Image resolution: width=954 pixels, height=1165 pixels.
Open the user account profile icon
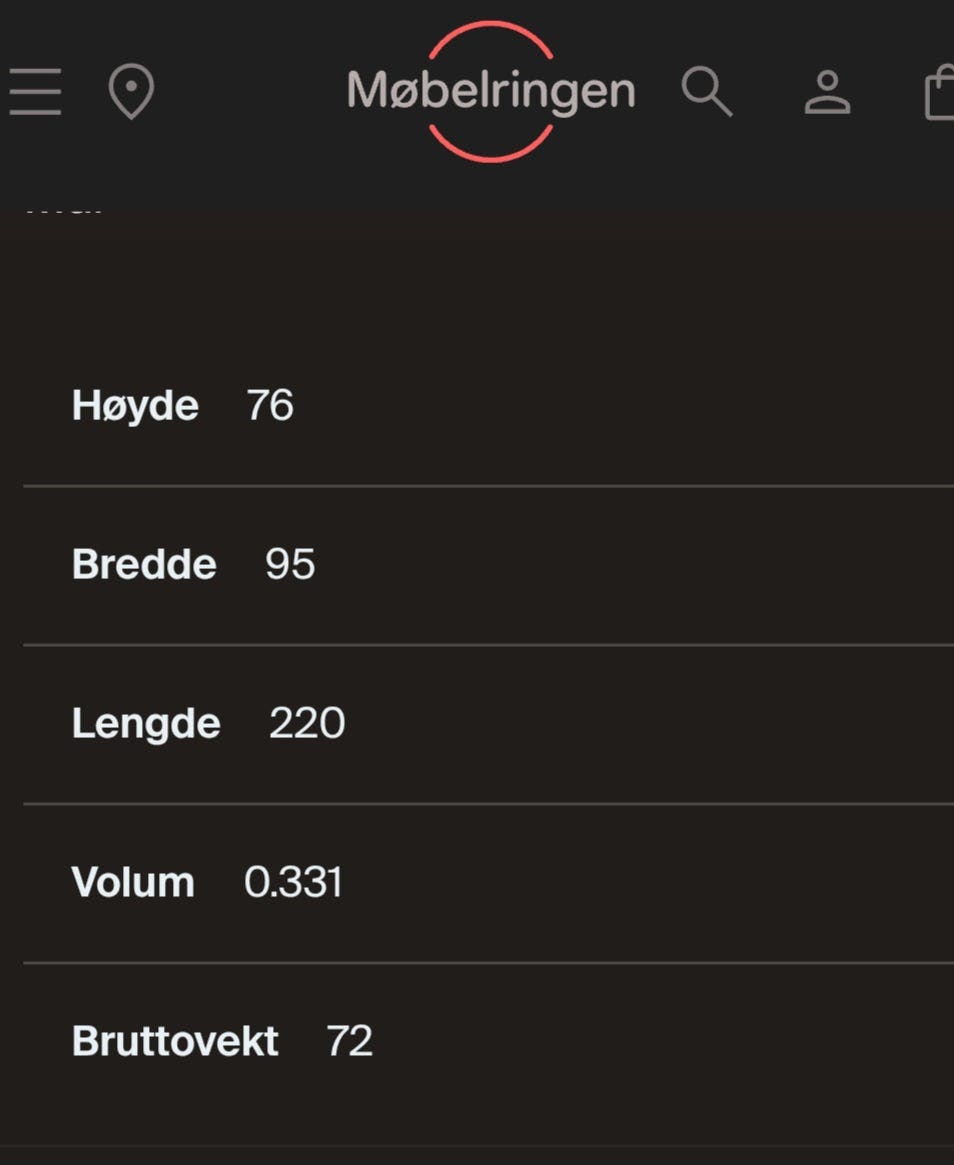(x=827, y=92)
